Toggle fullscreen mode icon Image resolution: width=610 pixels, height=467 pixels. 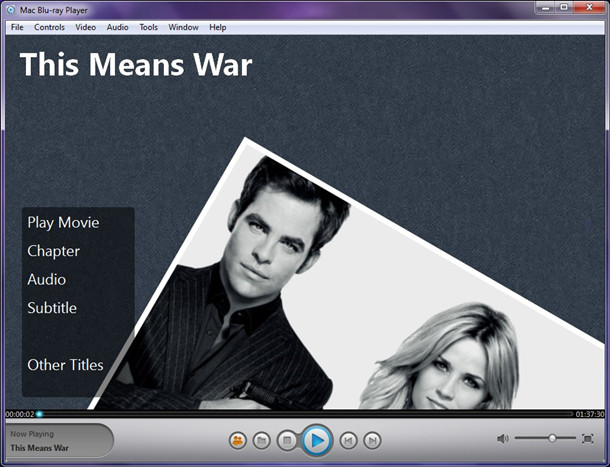(588, 439)
